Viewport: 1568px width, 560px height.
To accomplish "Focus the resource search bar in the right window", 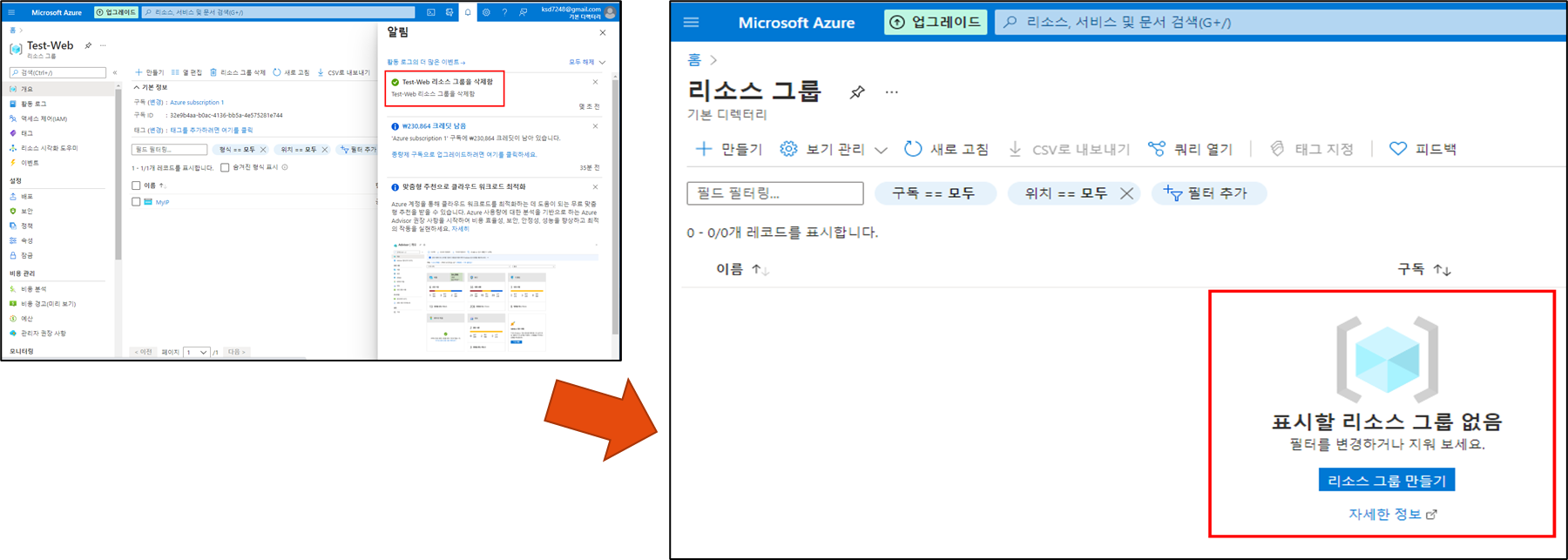I will click(1279, 22).
